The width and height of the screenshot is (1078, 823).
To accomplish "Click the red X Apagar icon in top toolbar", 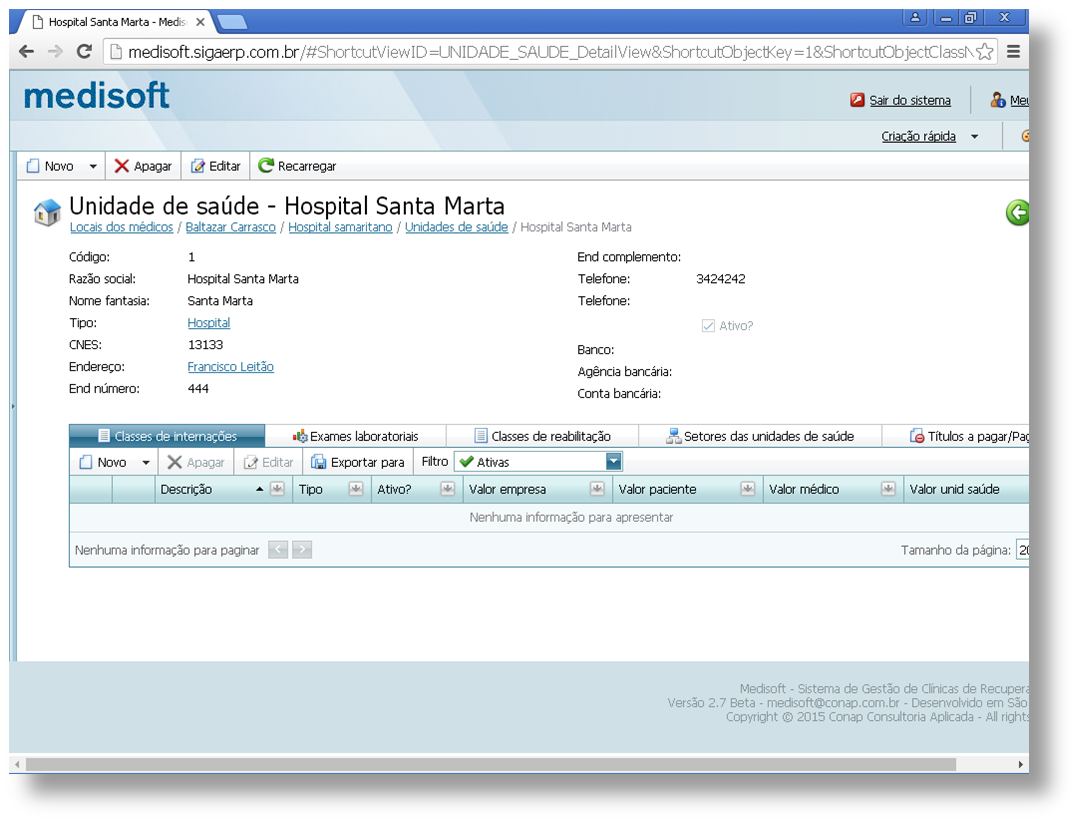I will pos(122,166).
